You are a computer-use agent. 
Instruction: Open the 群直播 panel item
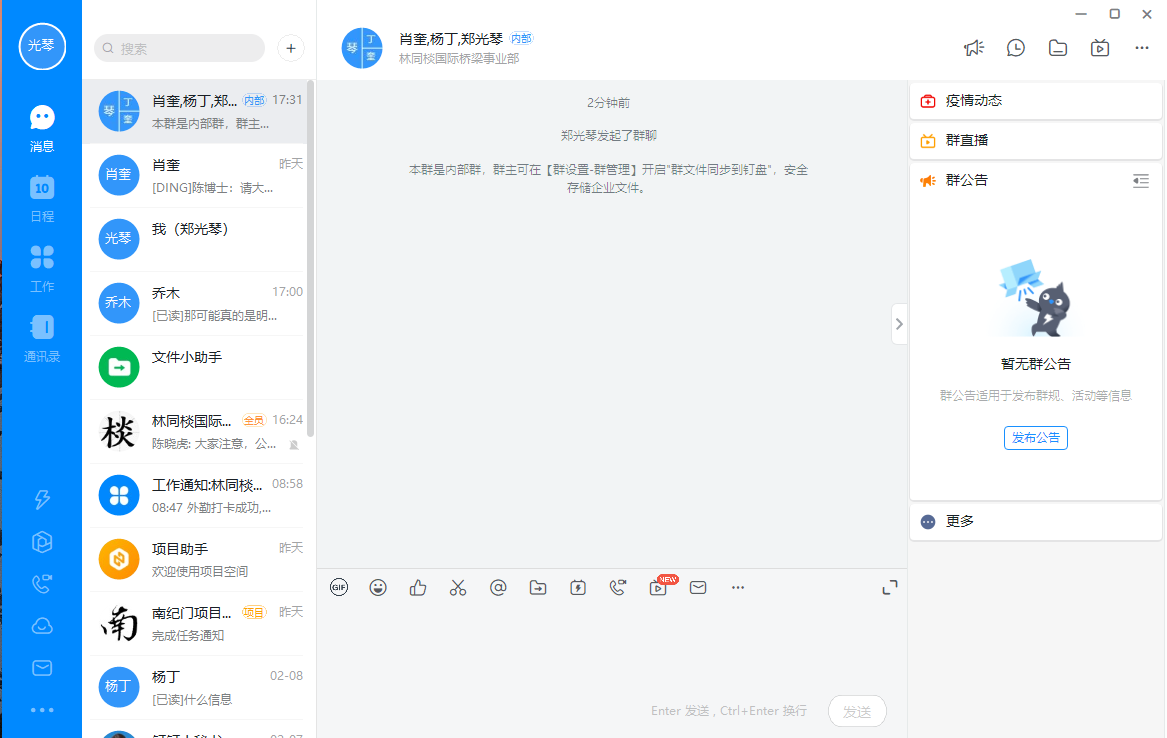coord(1035,140)
